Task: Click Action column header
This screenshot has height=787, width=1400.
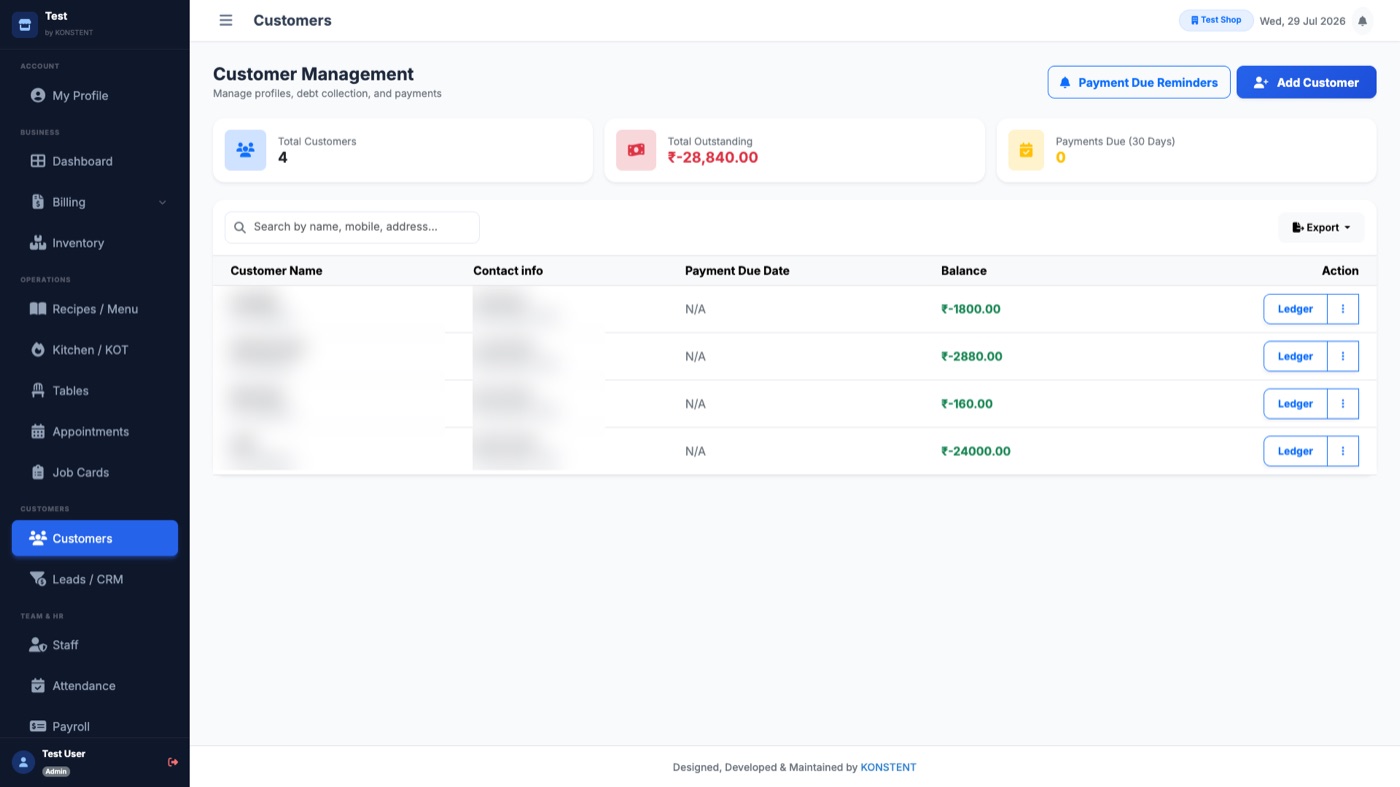Action: 1340,271
